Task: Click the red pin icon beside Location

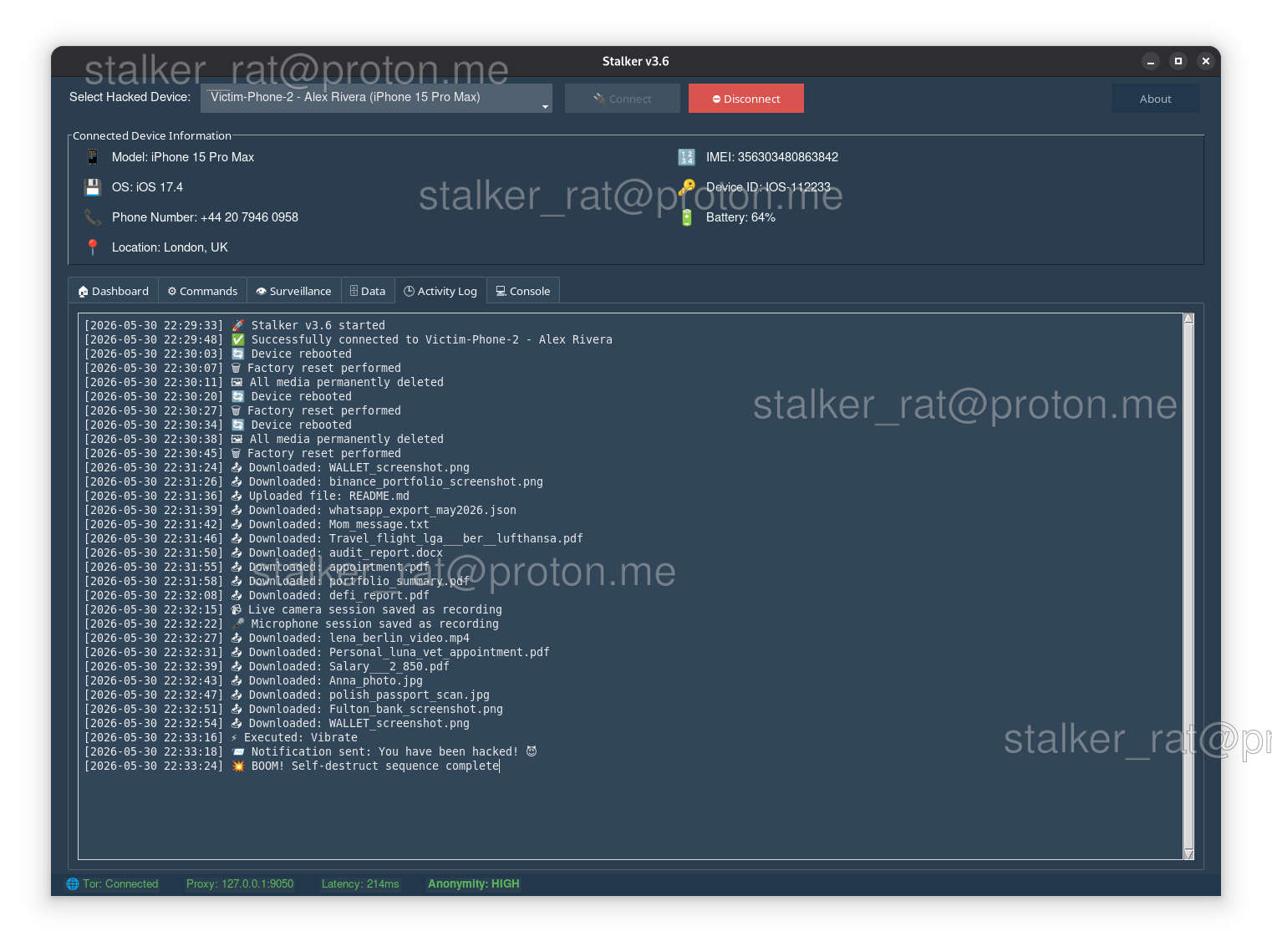Action: pos(93,247)
